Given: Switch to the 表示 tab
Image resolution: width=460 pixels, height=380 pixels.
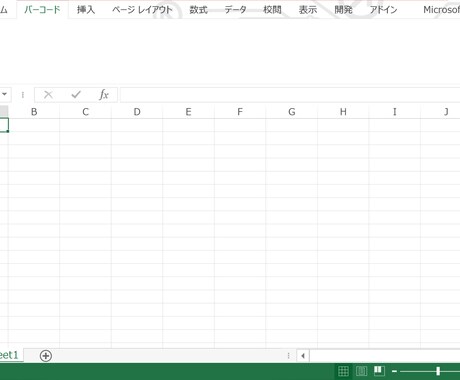Looking at the screenshot, I should 308,10.
